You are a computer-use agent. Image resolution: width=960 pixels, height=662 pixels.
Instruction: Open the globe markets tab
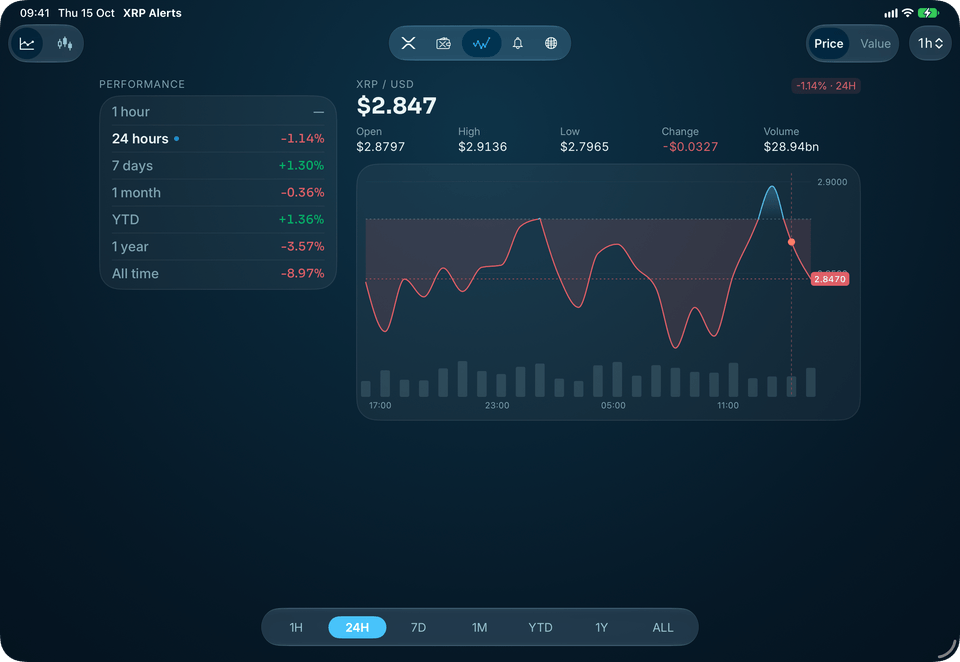coord(551,43)
